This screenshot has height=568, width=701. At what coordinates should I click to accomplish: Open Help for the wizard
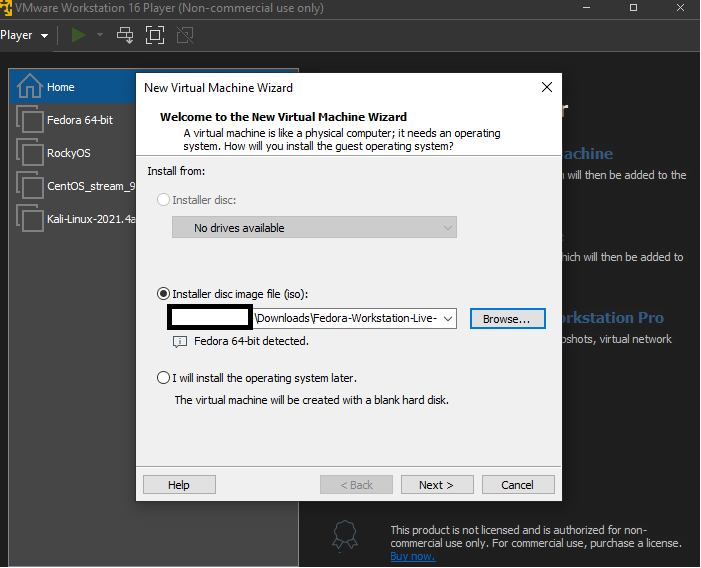click(x=179, y=485)
